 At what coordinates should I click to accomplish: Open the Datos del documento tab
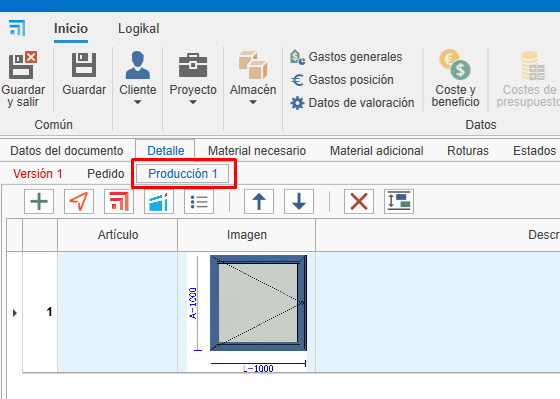67,151
